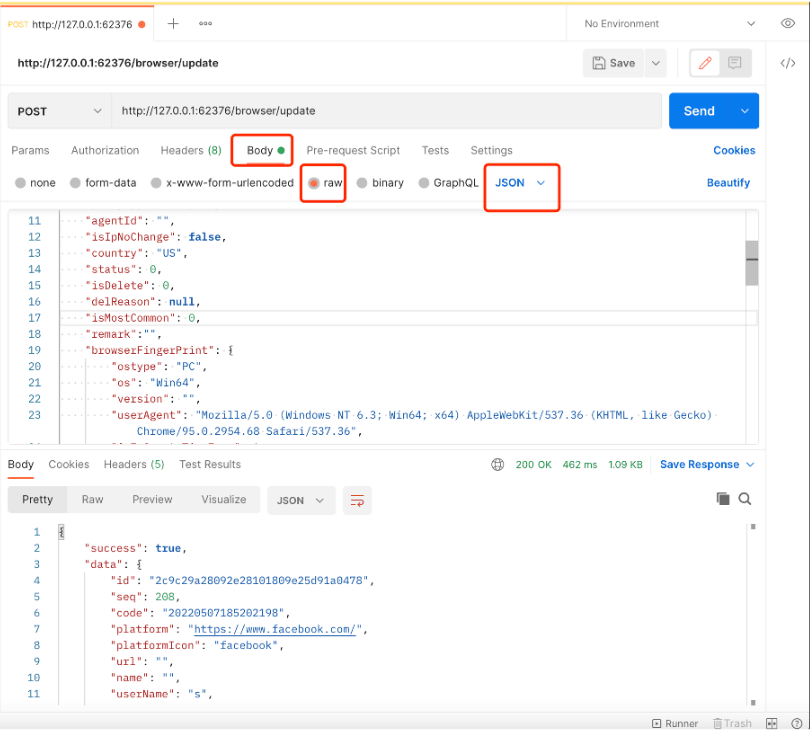Click the 200 OK status text

click(x=534, y=464)
